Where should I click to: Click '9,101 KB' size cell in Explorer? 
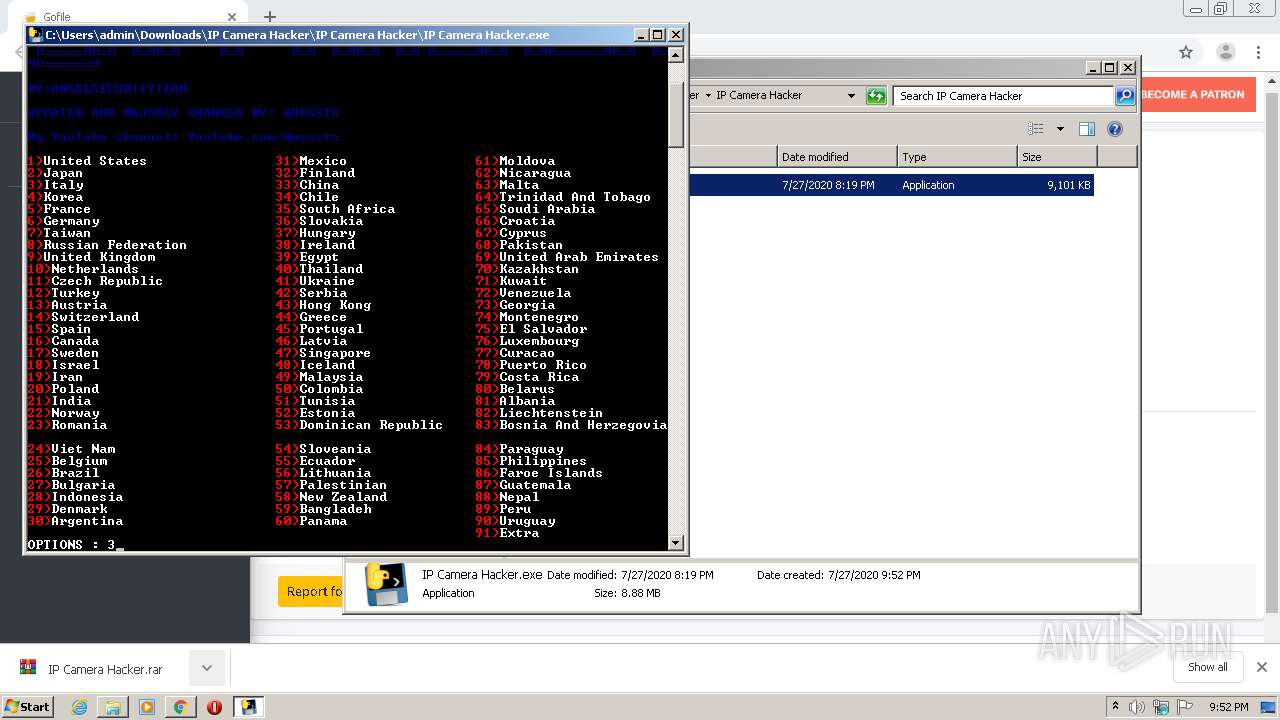(x=1068, y=185)
